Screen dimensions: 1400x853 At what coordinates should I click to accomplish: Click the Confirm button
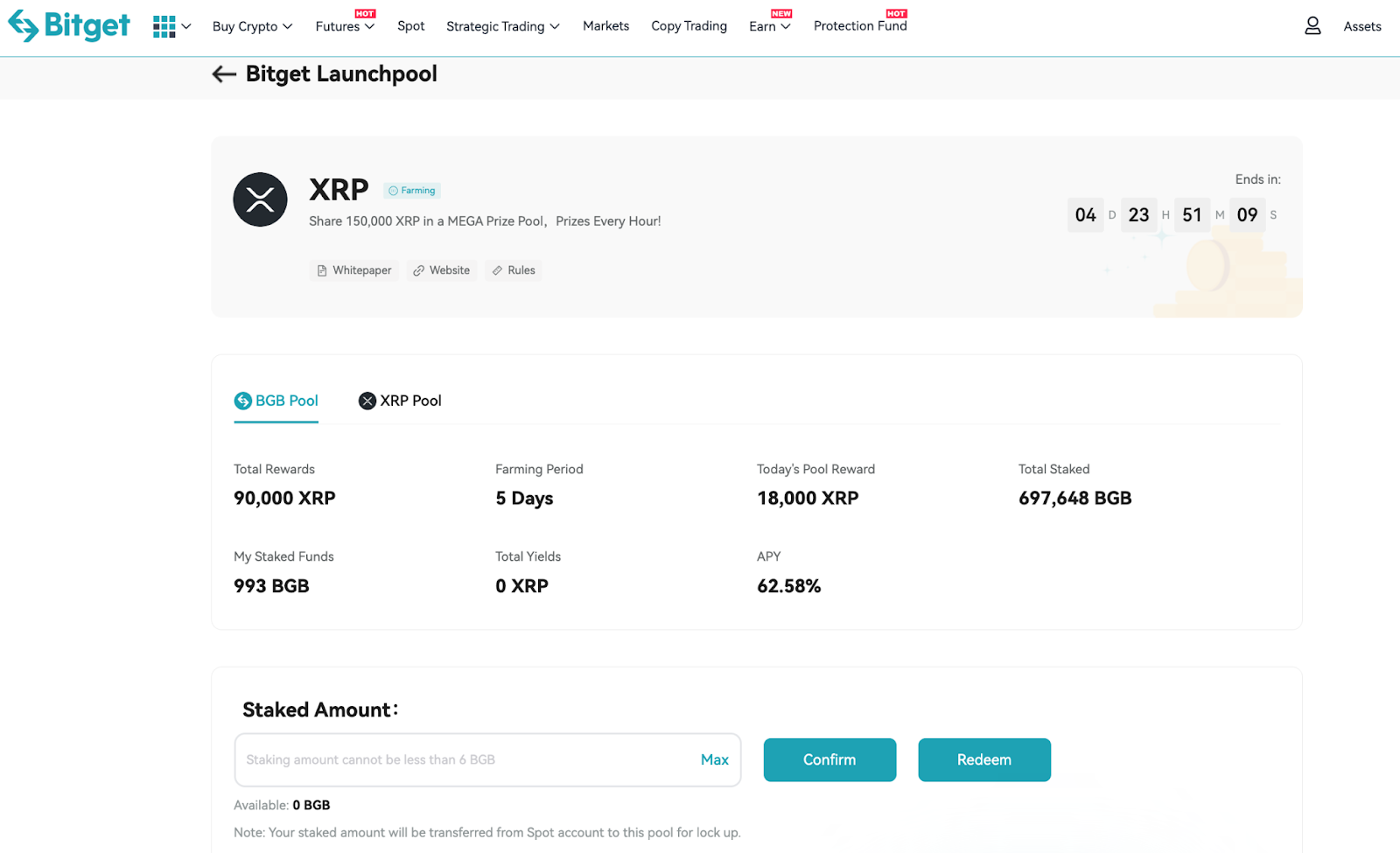coord(829,759)
